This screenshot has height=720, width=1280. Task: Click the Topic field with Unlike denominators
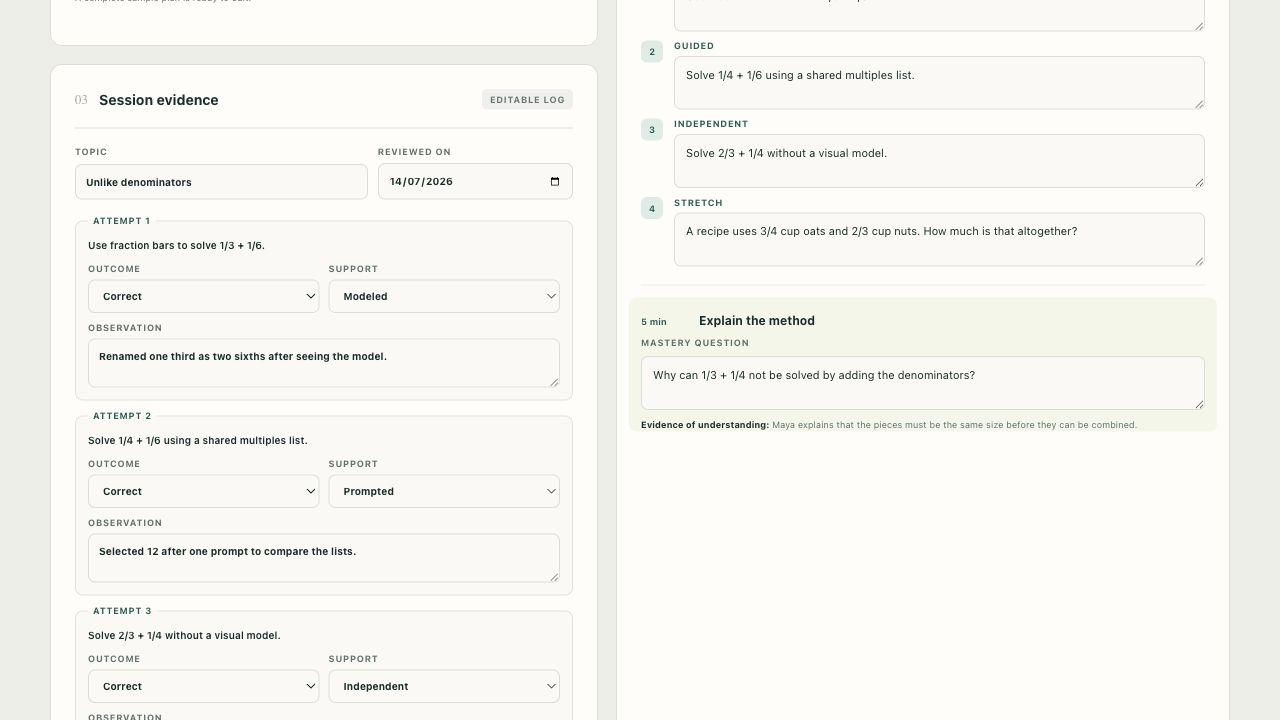coord(221,182)
